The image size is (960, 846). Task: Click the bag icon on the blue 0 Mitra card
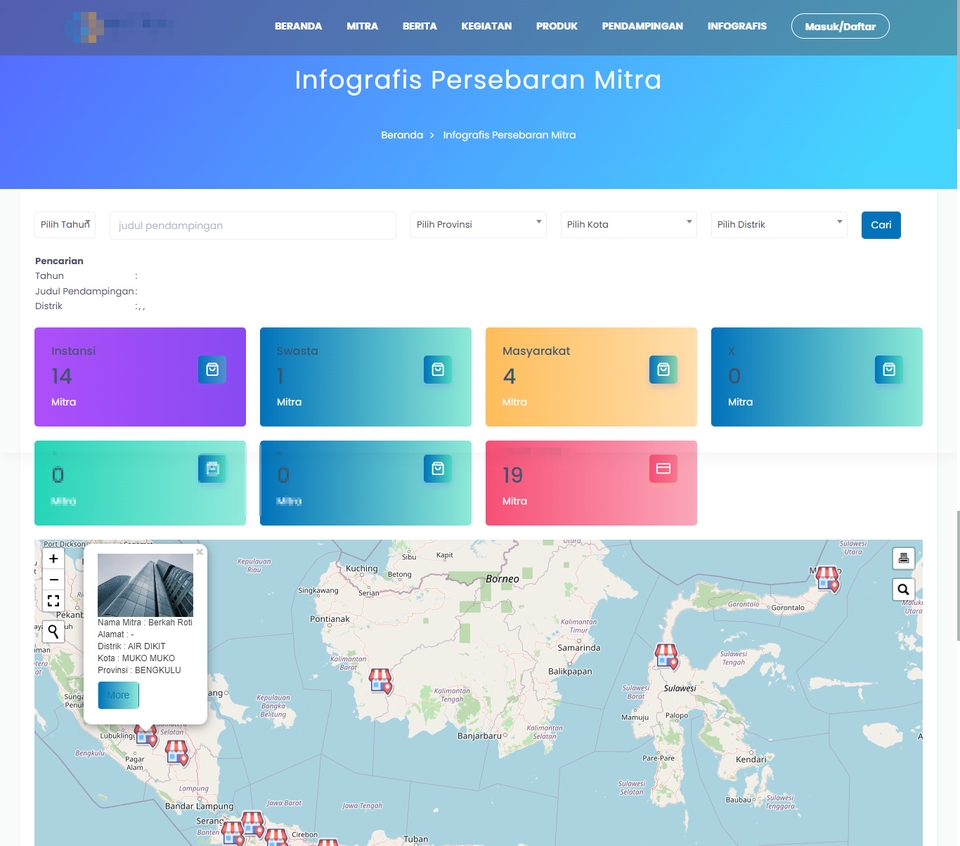[x=438, y=469]
